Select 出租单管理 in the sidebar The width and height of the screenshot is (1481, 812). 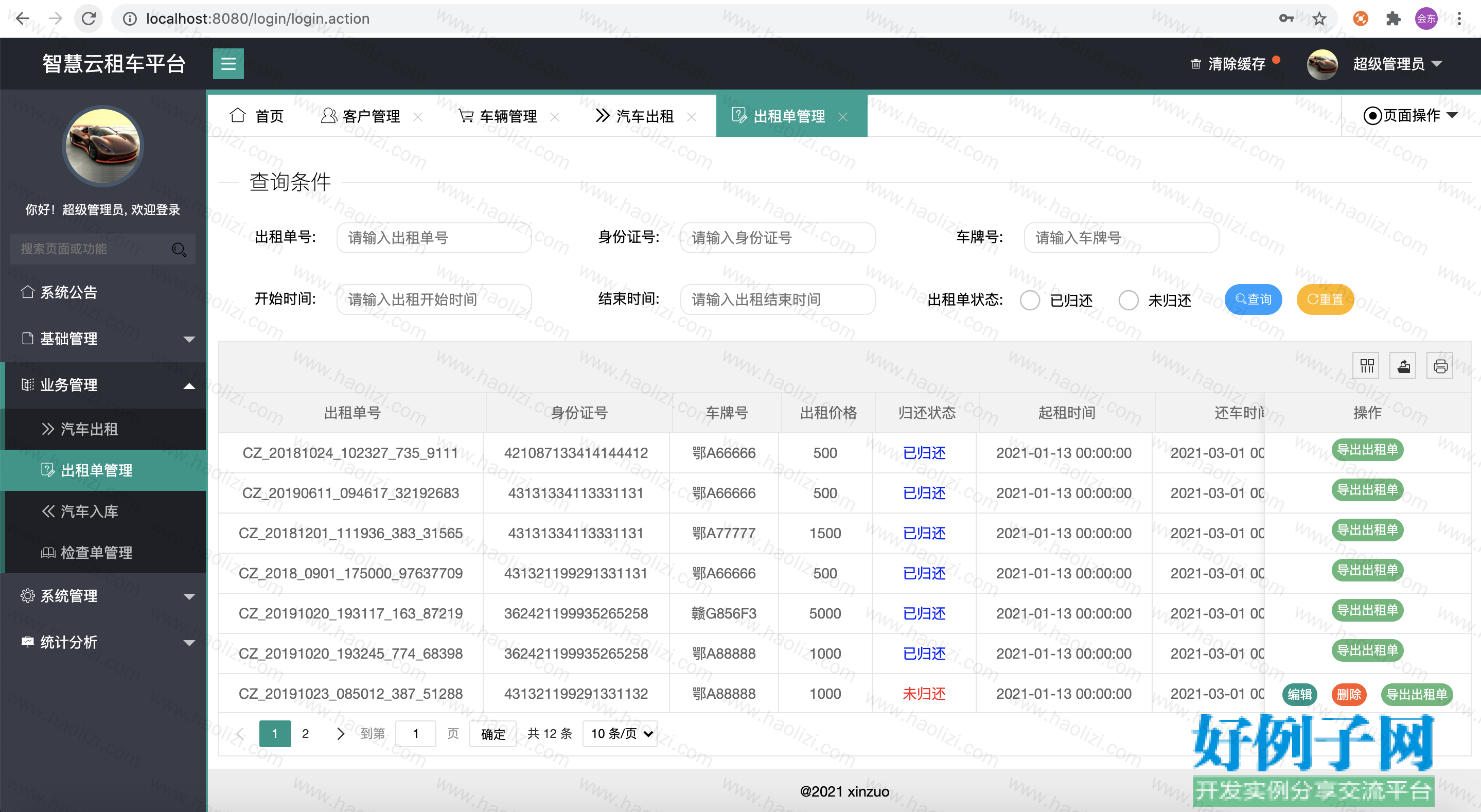pos(103,470)
